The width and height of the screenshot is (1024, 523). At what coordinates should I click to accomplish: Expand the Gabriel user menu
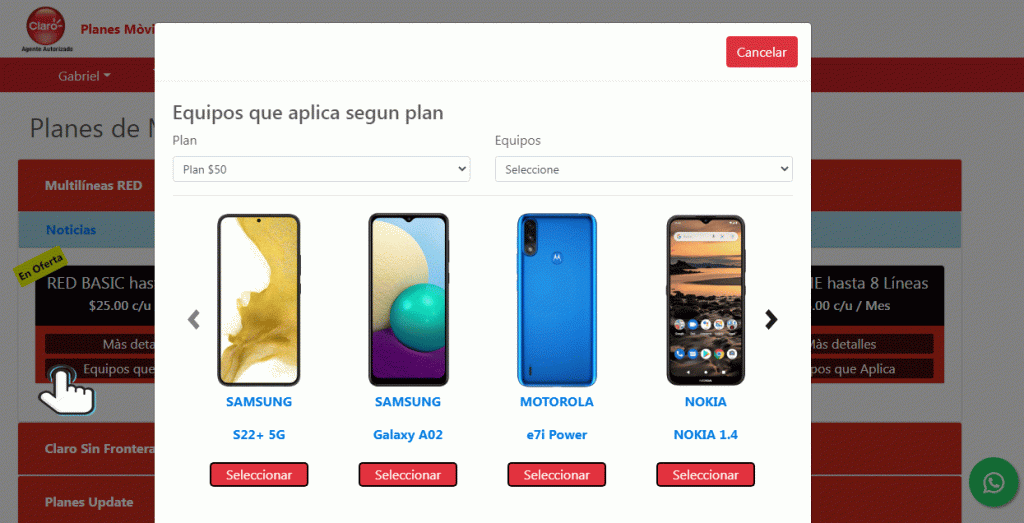click(x=84, y=76)
